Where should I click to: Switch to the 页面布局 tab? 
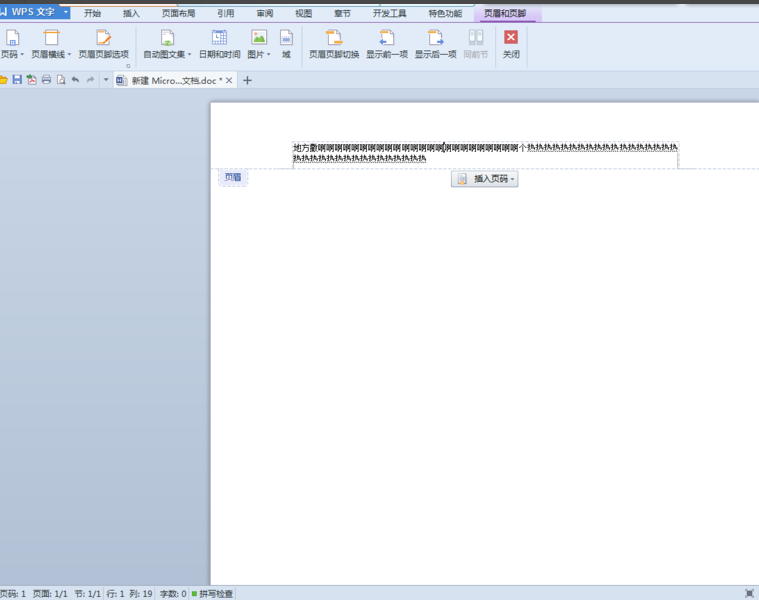(179, 14)
